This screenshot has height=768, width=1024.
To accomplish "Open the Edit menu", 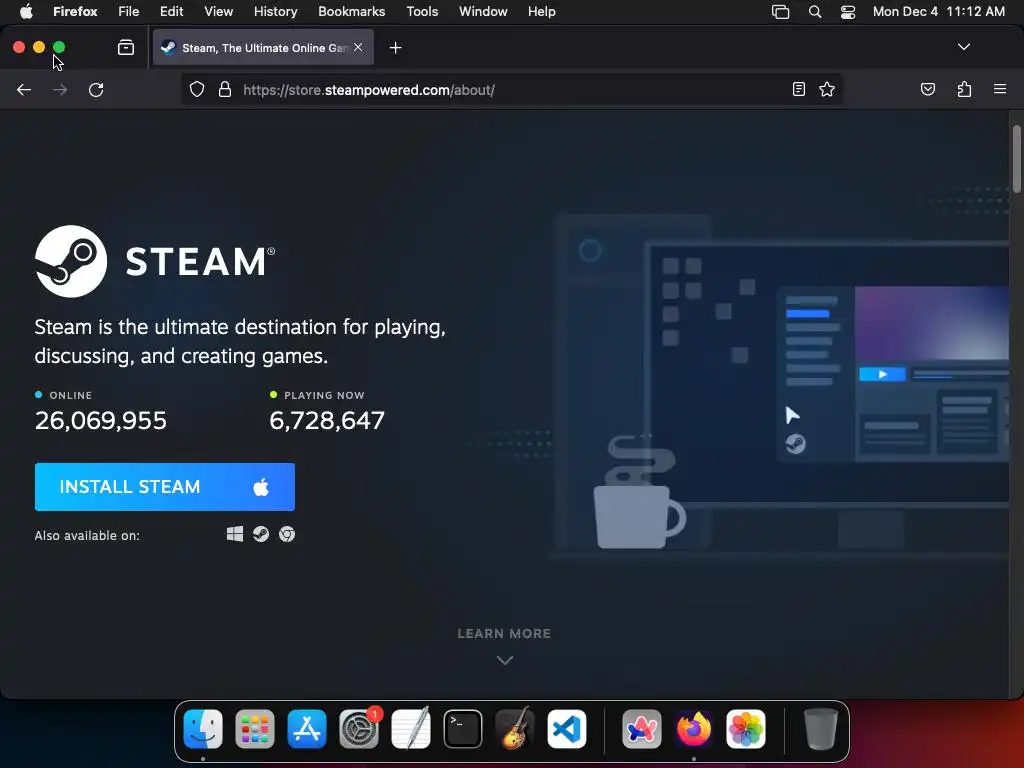I will click(171, 11).
